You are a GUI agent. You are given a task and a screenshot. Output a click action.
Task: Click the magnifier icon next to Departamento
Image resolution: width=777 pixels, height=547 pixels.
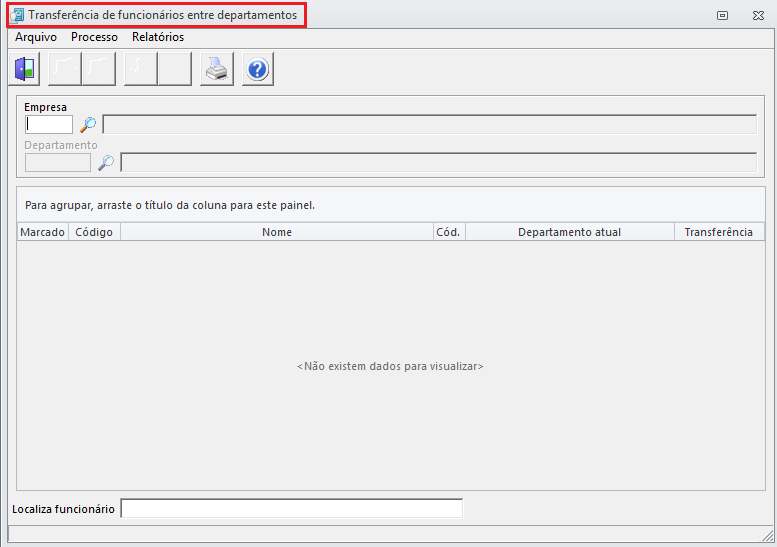(x=106, y=163)
